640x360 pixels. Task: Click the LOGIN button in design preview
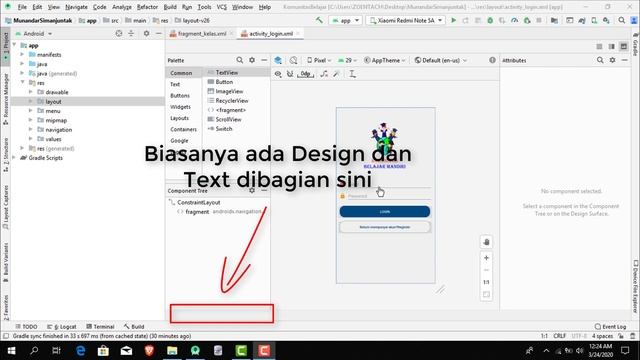click(384, 211)
